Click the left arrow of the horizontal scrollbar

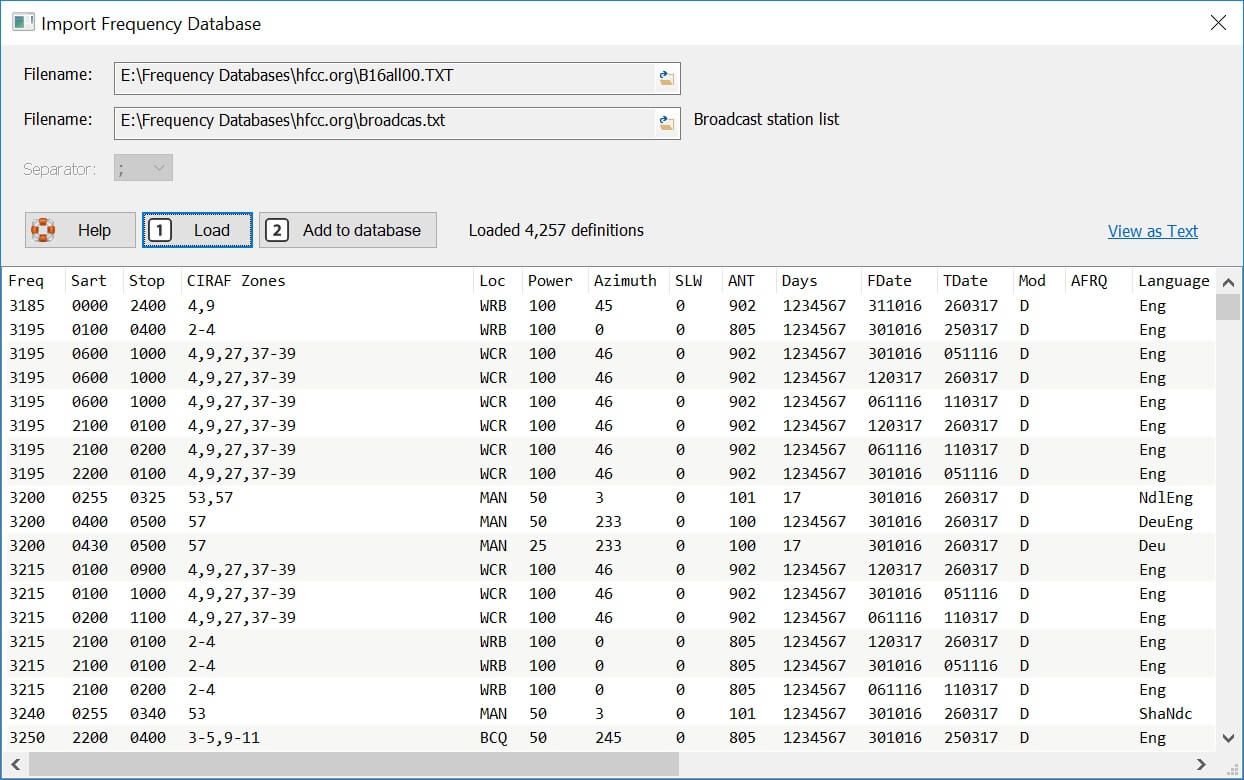(x=14, y=763)
